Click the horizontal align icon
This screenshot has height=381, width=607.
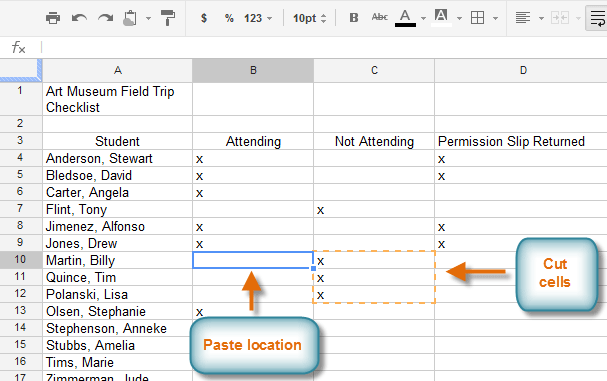523,18
